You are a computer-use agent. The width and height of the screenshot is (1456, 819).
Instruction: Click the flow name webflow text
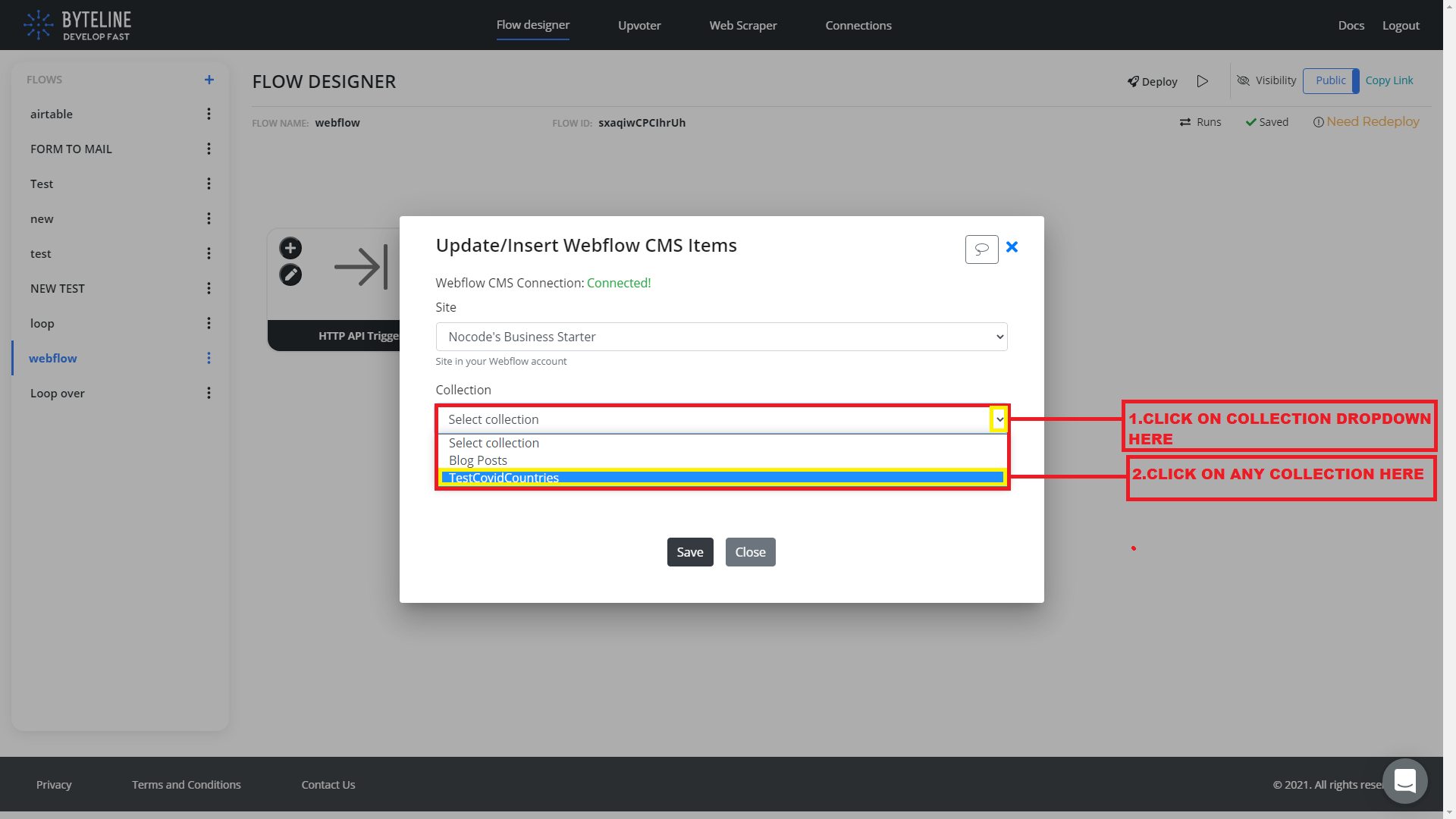coord(337,123)
